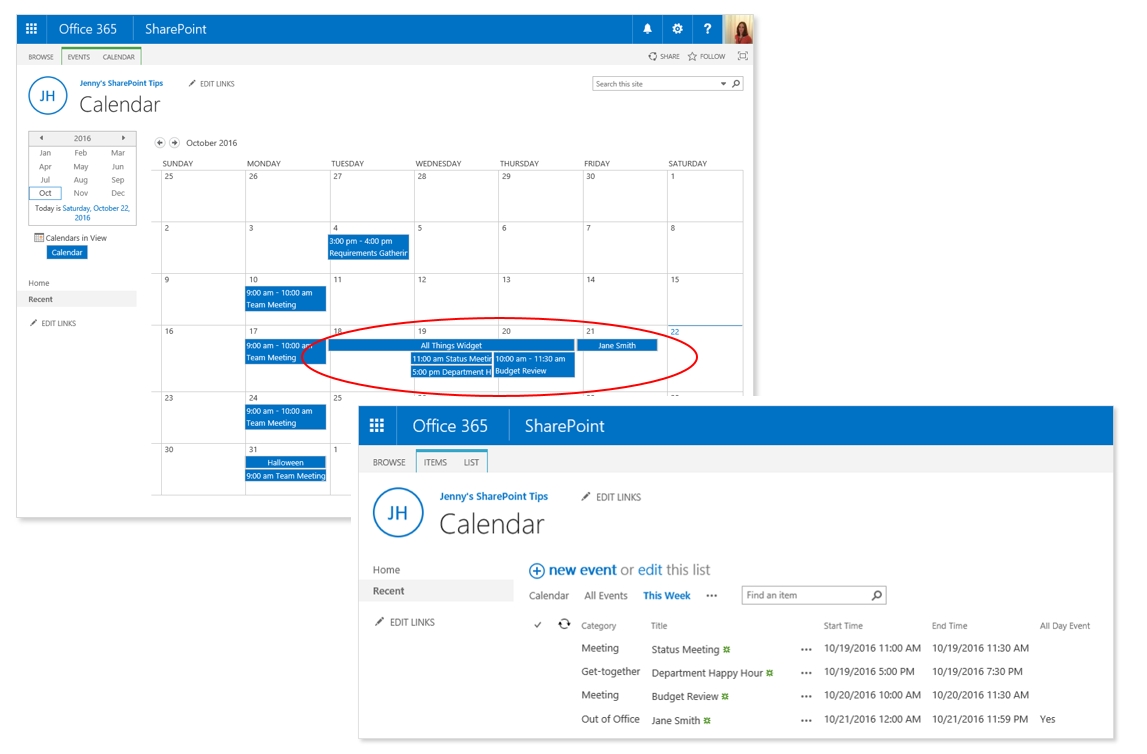Open the Team Meeting event on October 10
1147x754 pixels.
285,298
